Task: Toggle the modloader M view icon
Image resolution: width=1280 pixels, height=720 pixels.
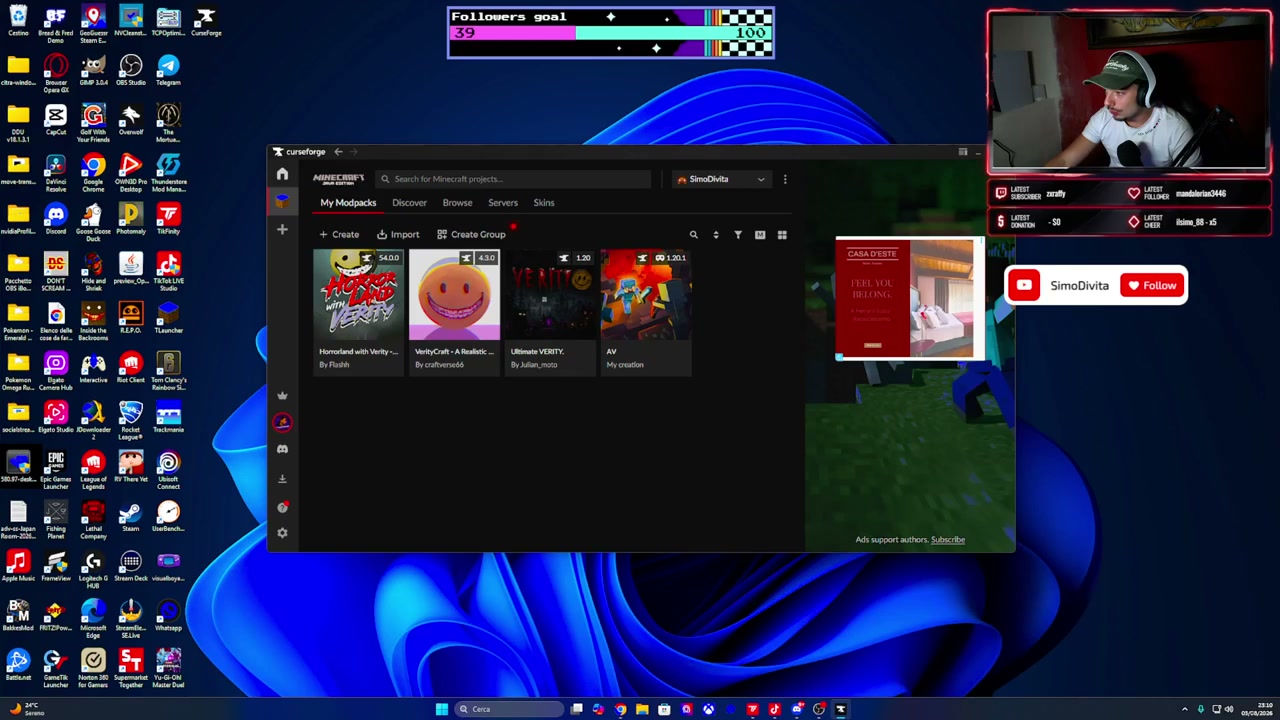Action: (x=760, y=235)
